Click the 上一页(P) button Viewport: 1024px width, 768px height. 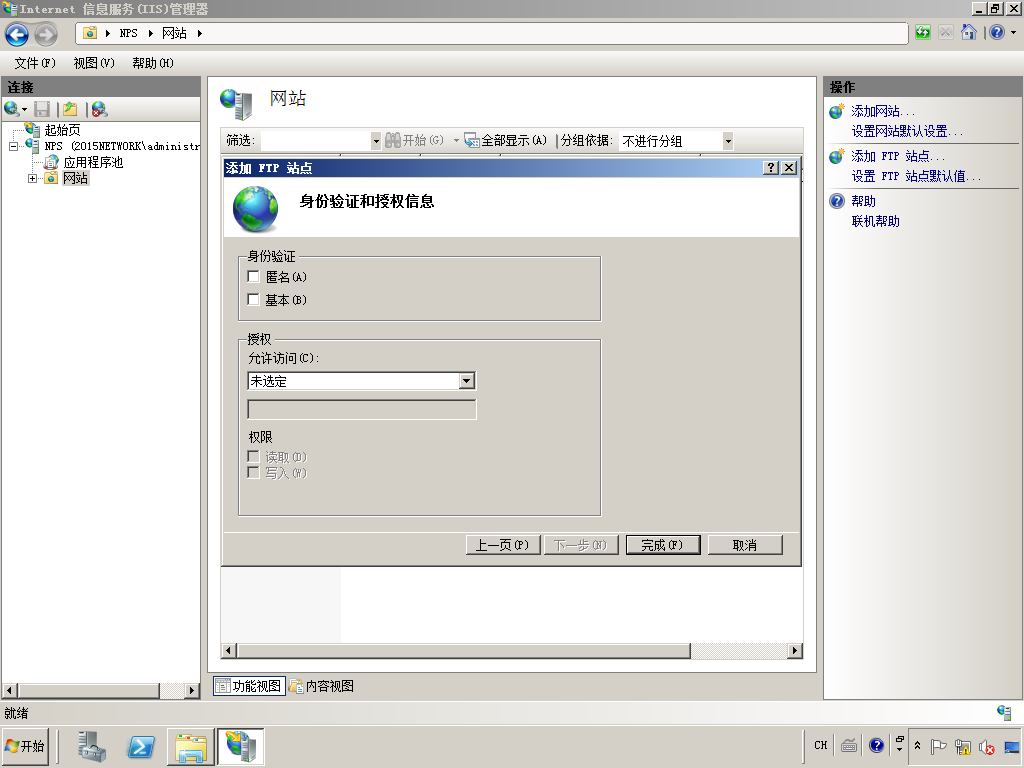[x=503, y=545]
